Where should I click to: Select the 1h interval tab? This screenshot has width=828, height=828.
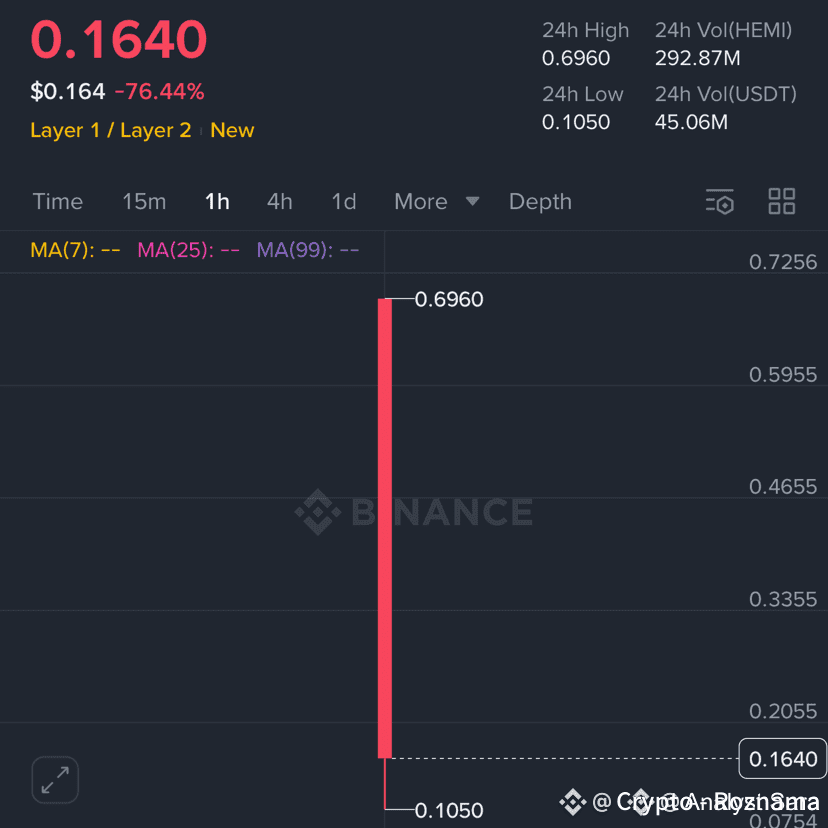[217, 201]
